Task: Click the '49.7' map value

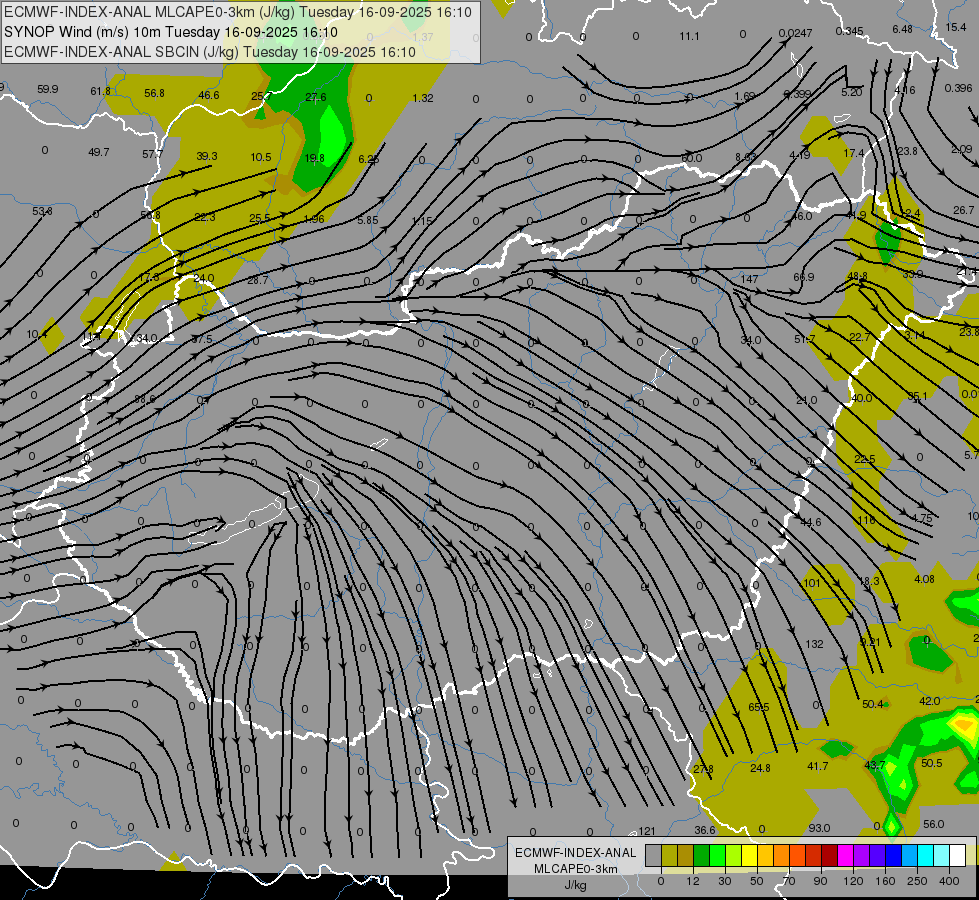Action: pyautogui.click(x=99, y=152)
